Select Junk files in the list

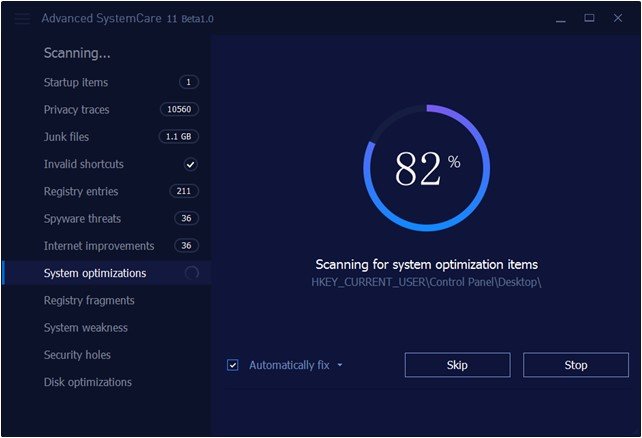tap(106, 137)
